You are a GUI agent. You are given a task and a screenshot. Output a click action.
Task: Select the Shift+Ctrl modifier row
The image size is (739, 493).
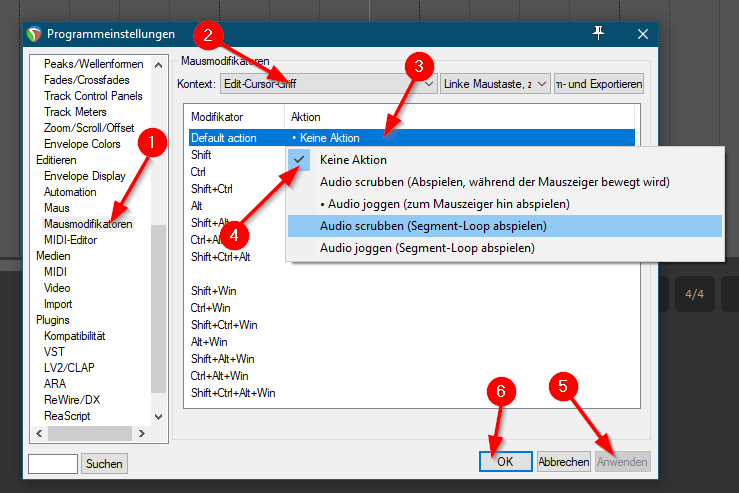[212, 189]
